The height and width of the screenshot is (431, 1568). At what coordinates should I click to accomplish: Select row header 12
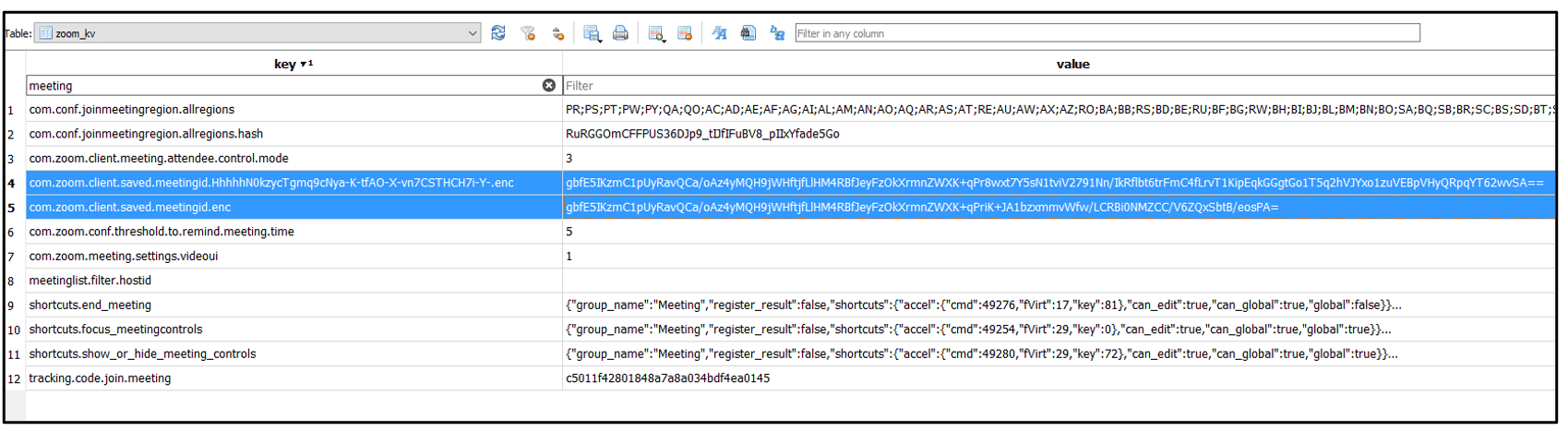(15, 378)
